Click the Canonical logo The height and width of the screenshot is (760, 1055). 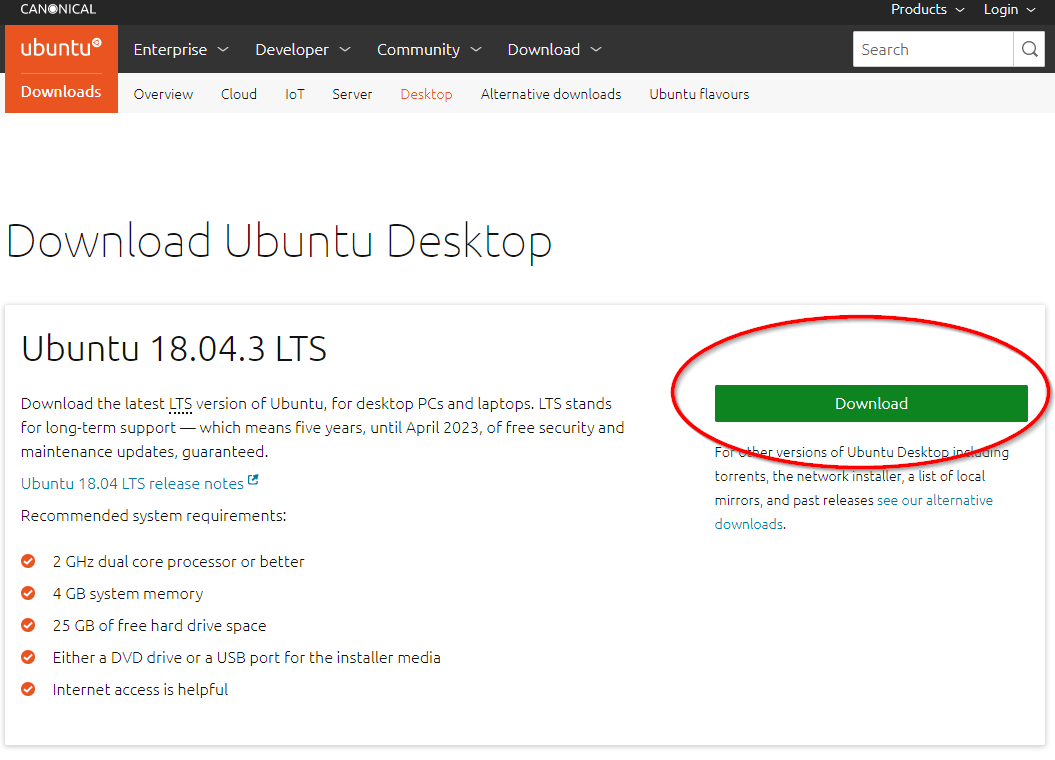point(58,9)
